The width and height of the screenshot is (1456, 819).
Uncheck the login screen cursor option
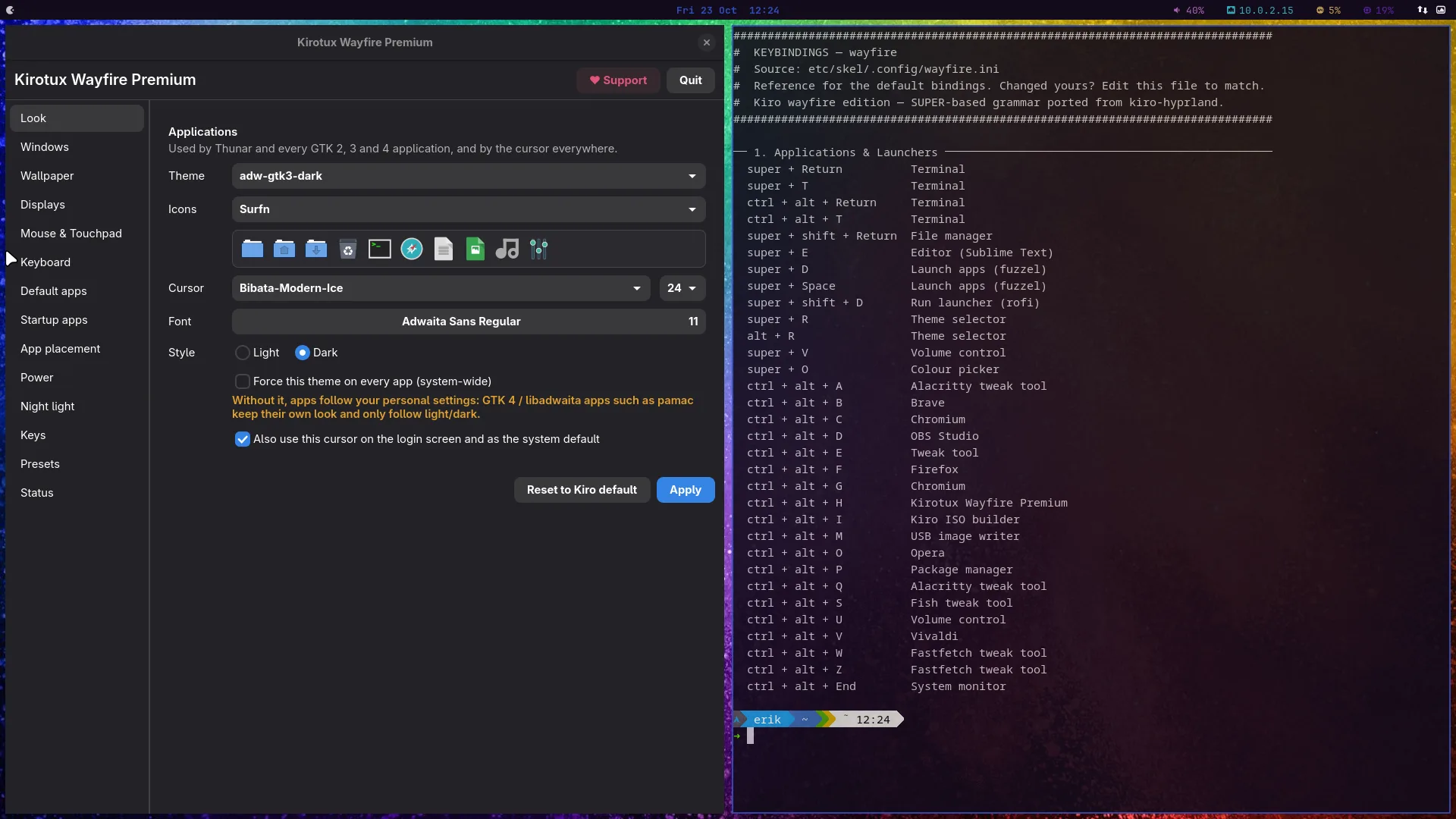[x=243, y=439]
